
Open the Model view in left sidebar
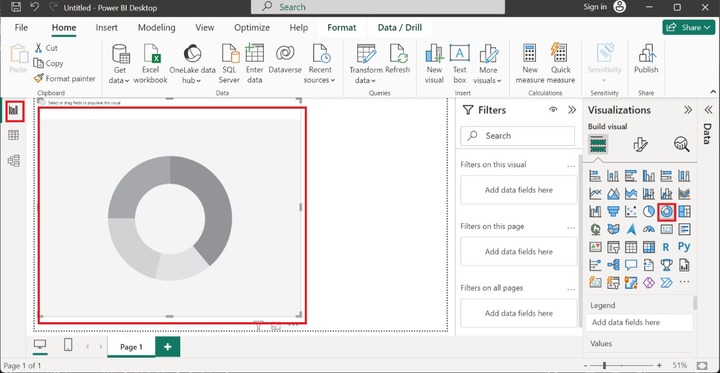[14, 161]
